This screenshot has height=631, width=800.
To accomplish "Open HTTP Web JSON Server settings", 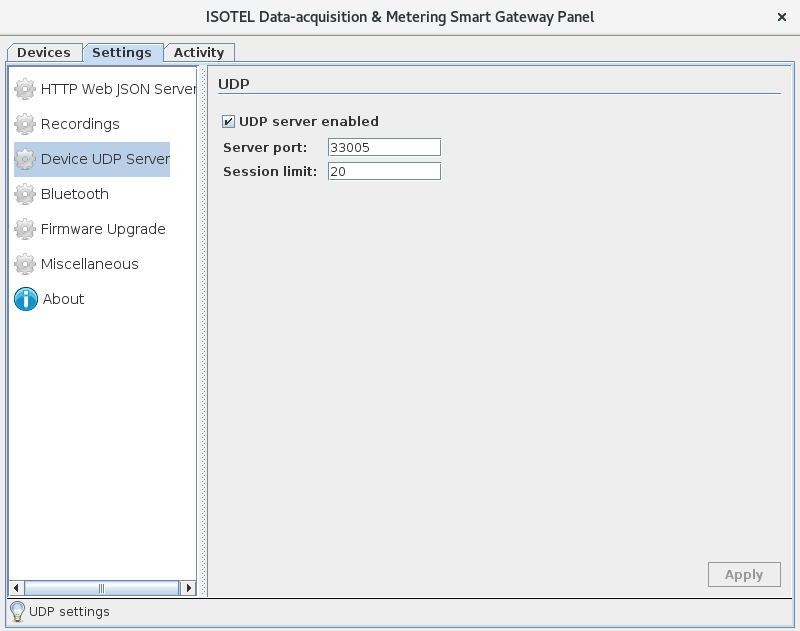I will (x=105, y=89).
